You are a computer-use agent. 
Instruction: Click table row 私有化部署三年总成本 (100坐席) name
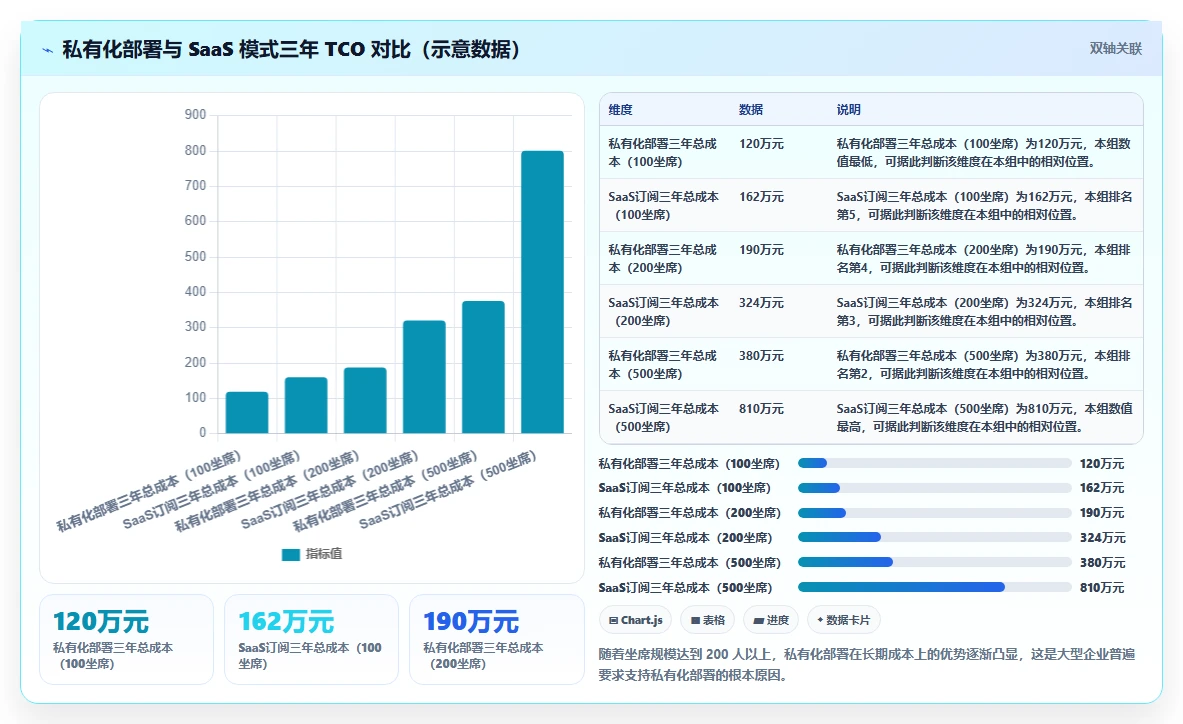point(662,152)
